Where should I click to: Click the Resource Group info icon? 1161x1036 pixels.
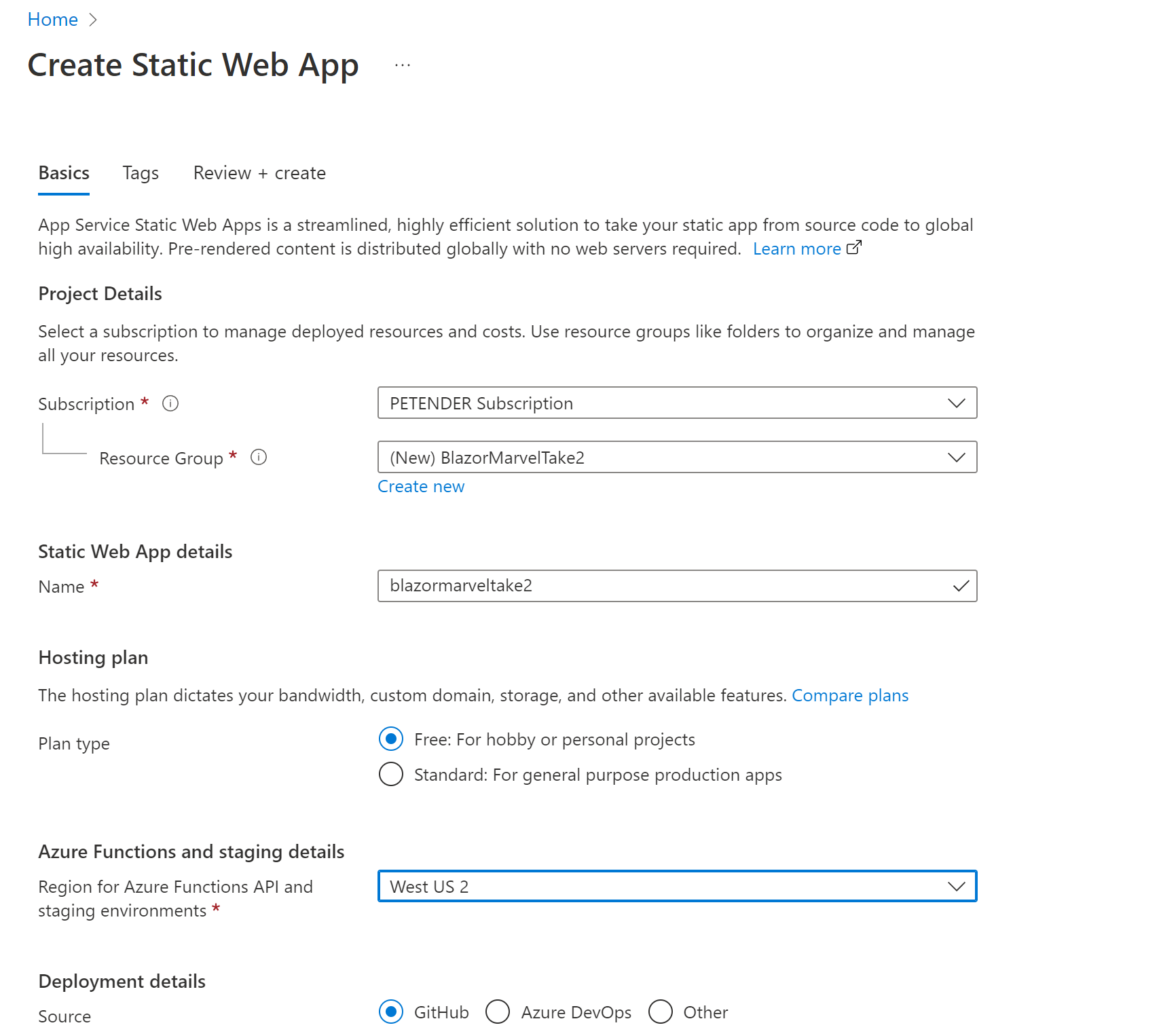pyautogui.click(x=259, y=457)
